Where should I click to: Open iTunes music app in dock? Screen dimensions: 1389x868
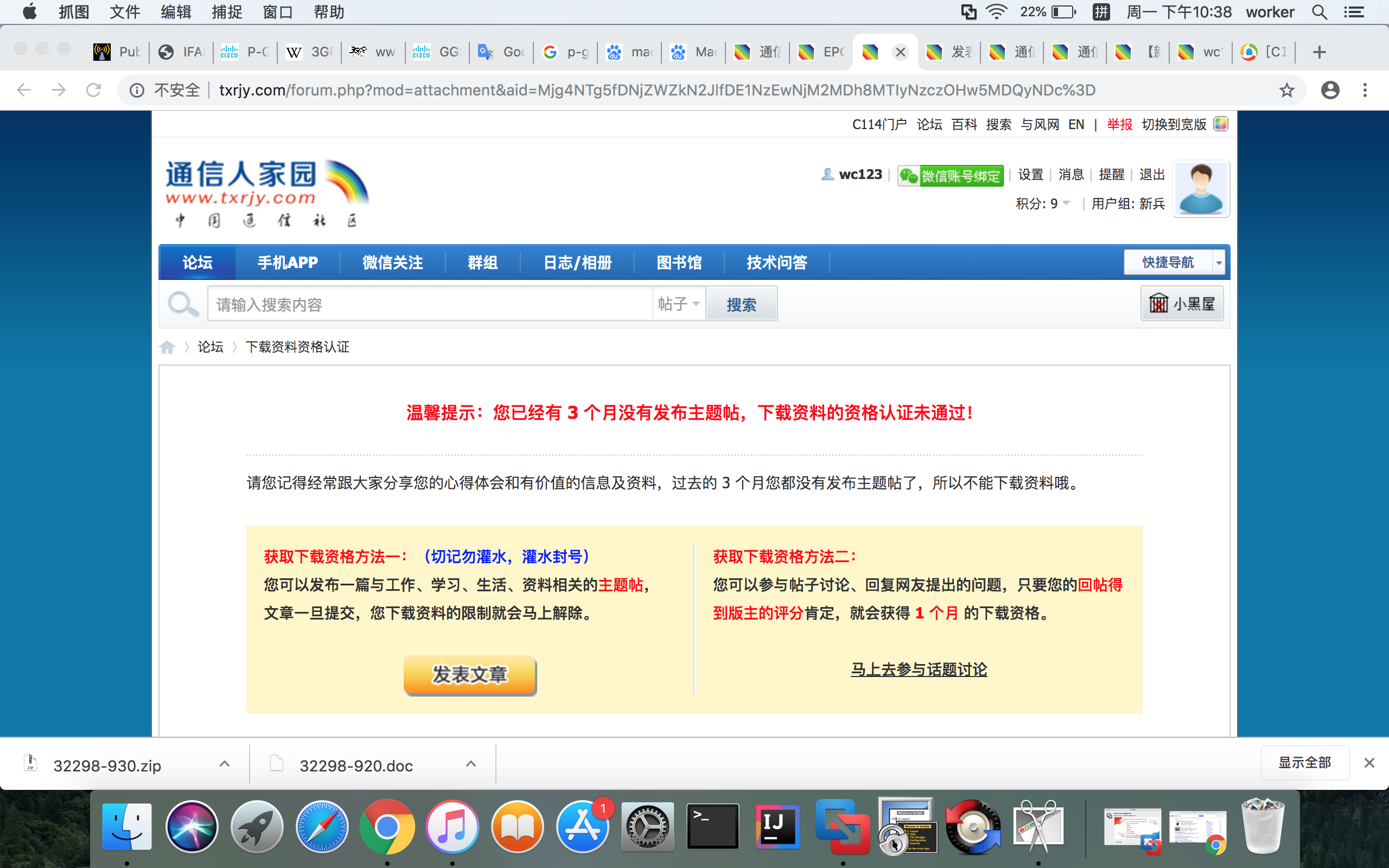coord(453,827)
